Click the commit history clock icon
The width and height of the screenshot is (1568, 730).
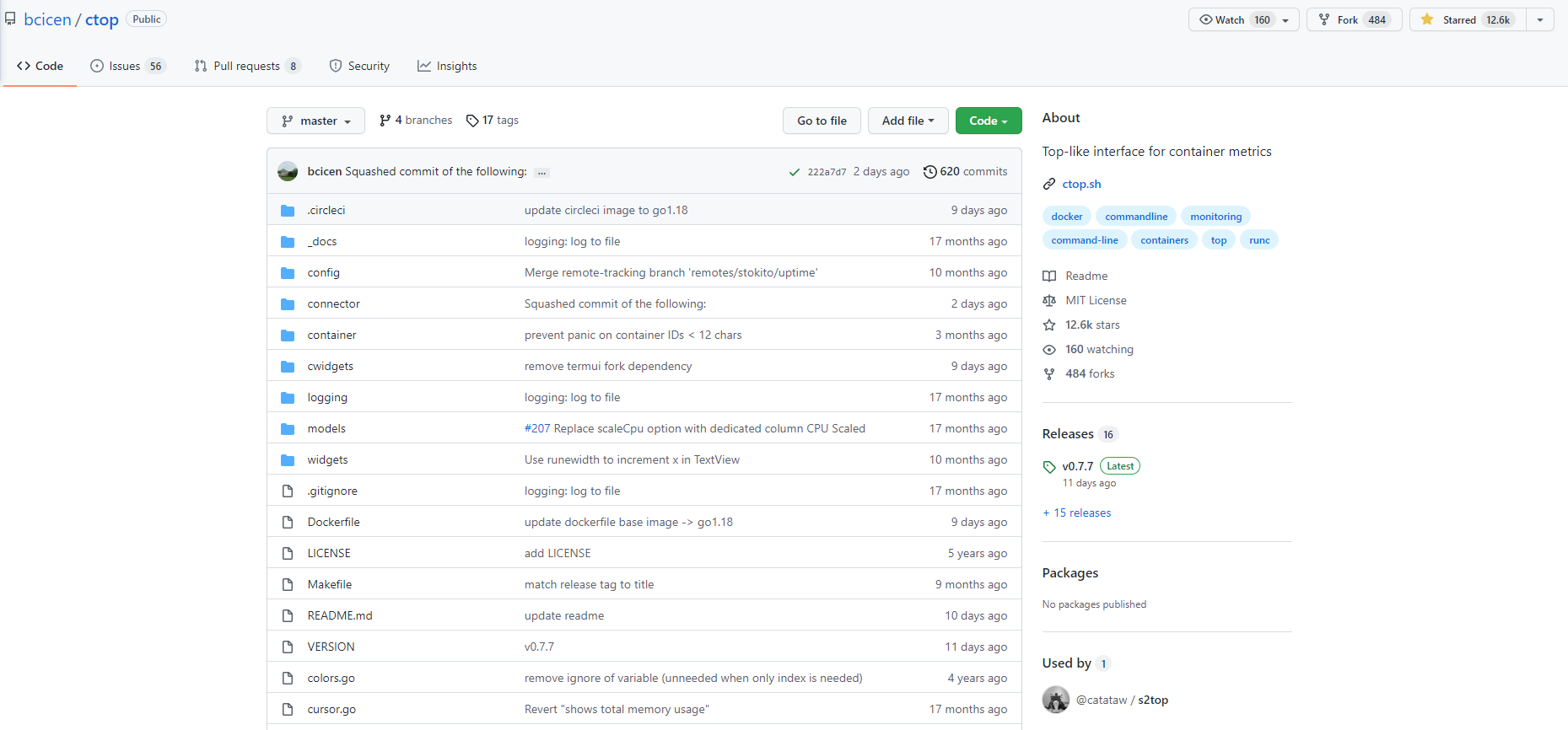pyautogui.click(x=929, y=172)
